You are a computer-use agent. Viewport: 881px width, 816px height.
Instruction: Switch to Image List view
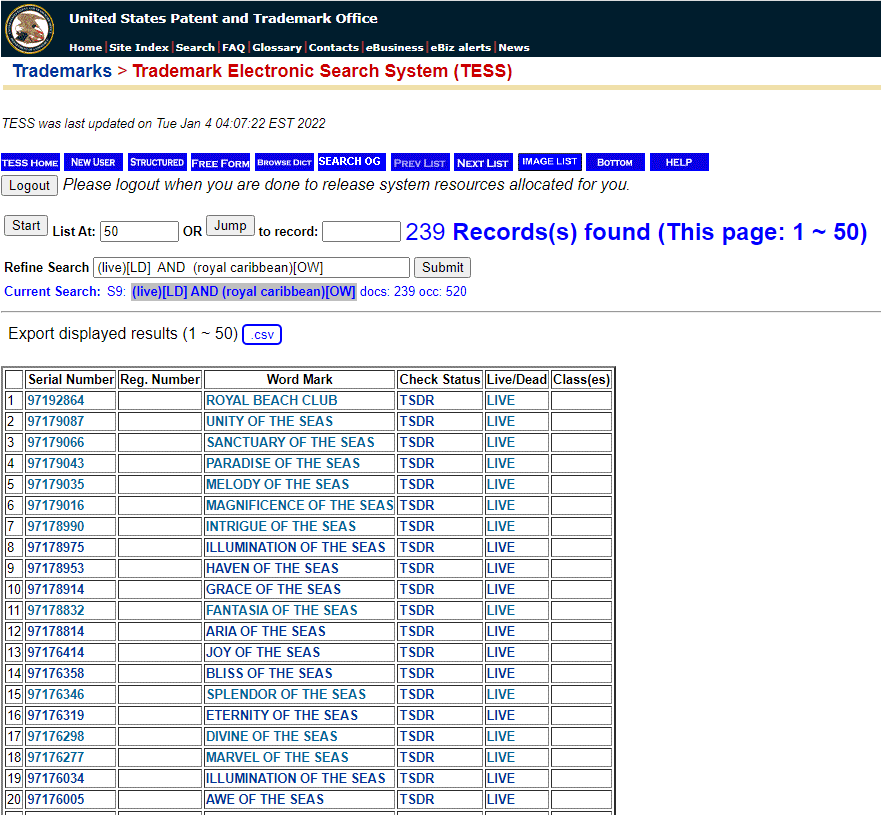(550, 162)
